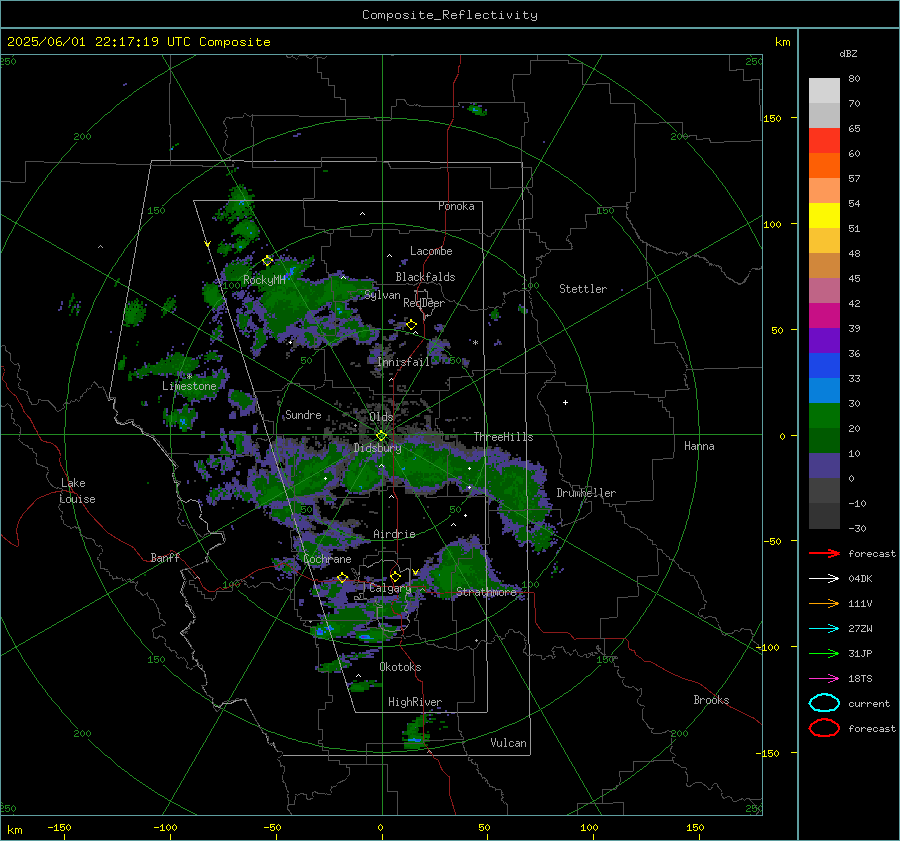Click the Airdrie city label

tap(394, 534)
